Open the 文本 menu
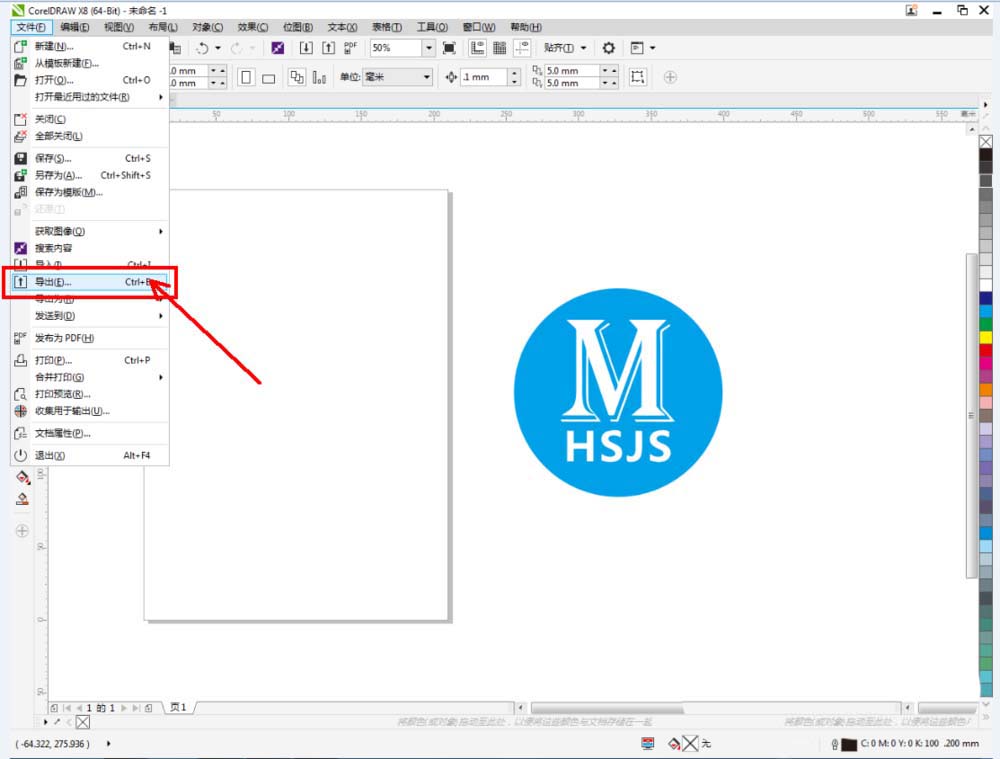This screenshot has height=759, width=1000. (x=342, y=27)
